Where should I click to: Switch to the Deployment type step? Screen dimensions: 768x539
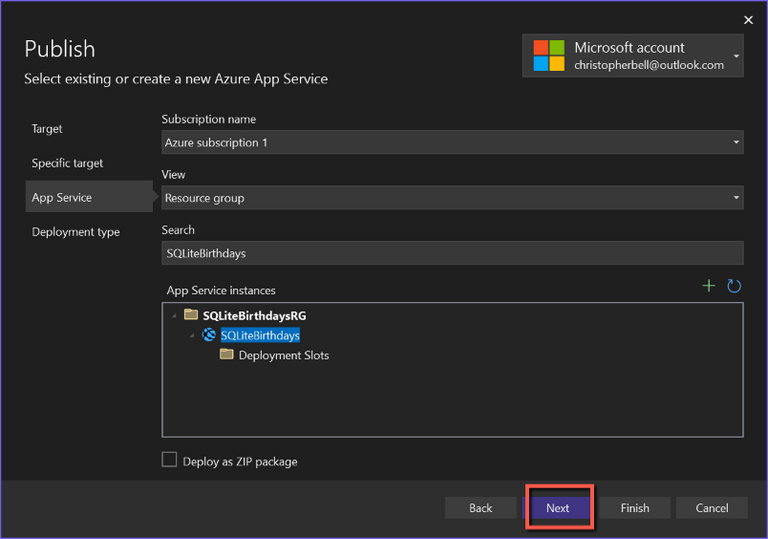click(76, 232)
